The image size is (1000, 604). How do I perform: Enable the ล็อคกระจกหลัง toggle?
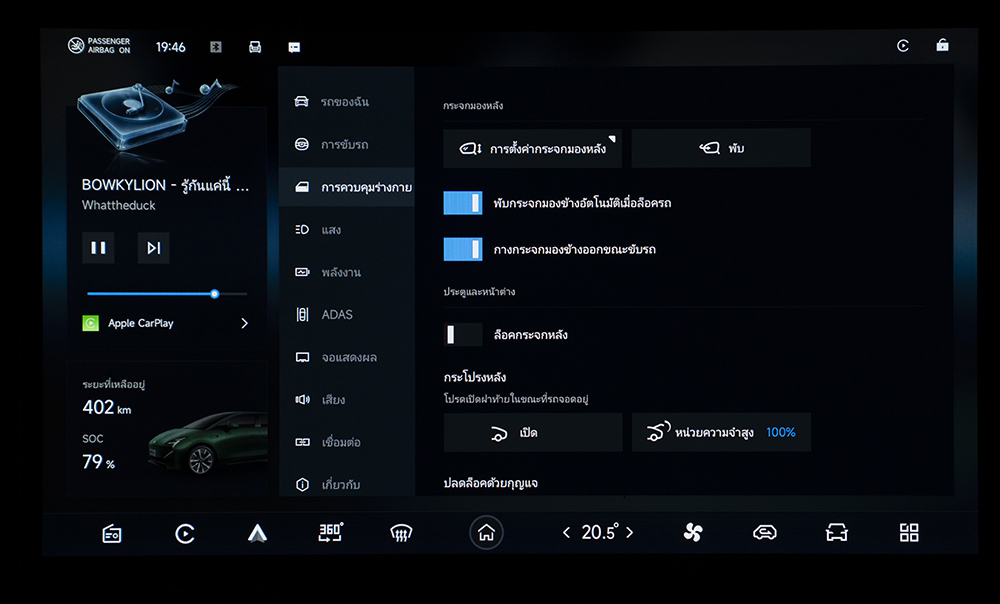(x=463, y=334)
